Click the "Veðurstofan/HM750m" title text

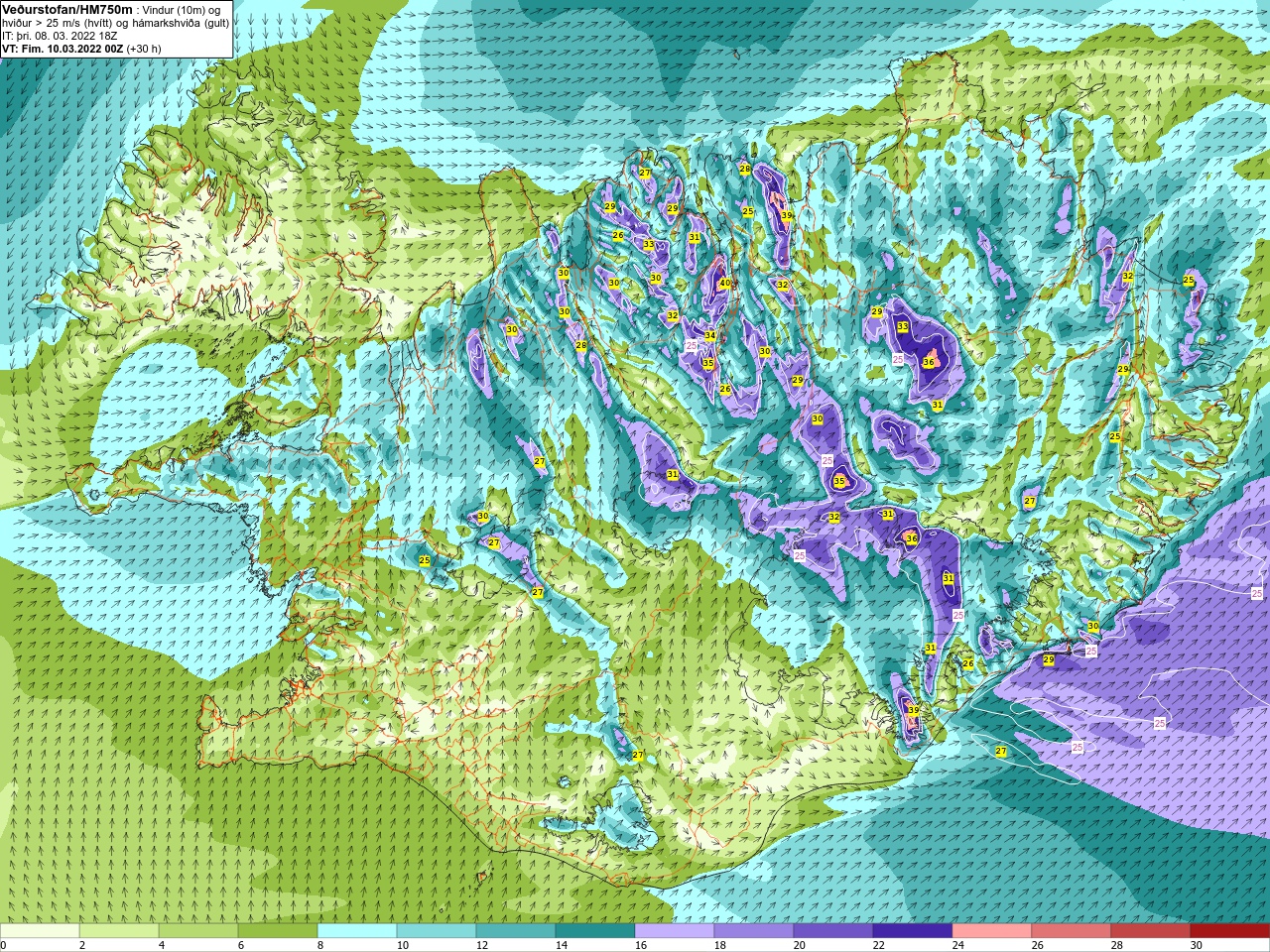click(x=66, y=9)
